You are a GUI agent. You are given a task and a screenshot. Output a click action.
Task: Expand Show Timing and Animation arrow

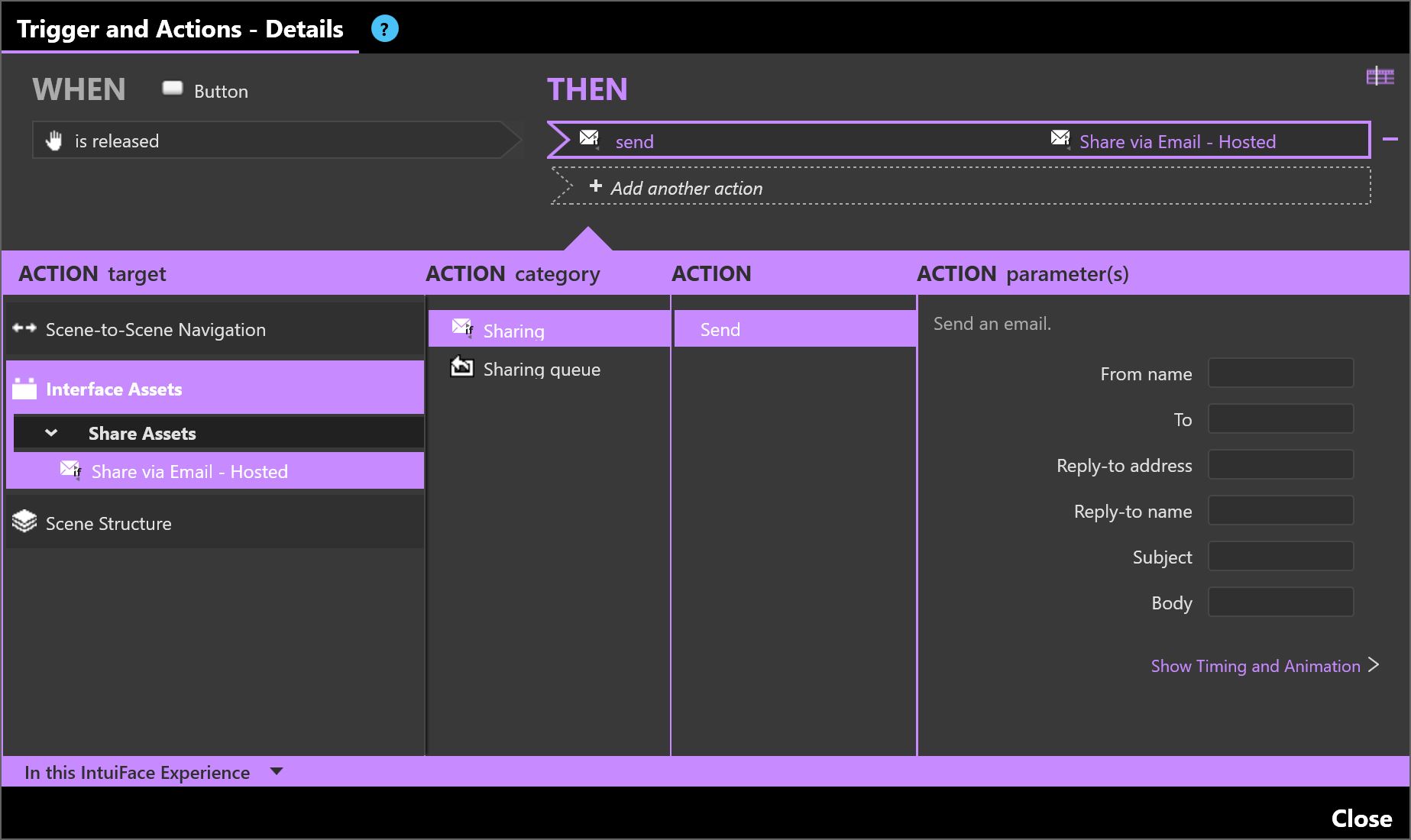(1374, 665)
